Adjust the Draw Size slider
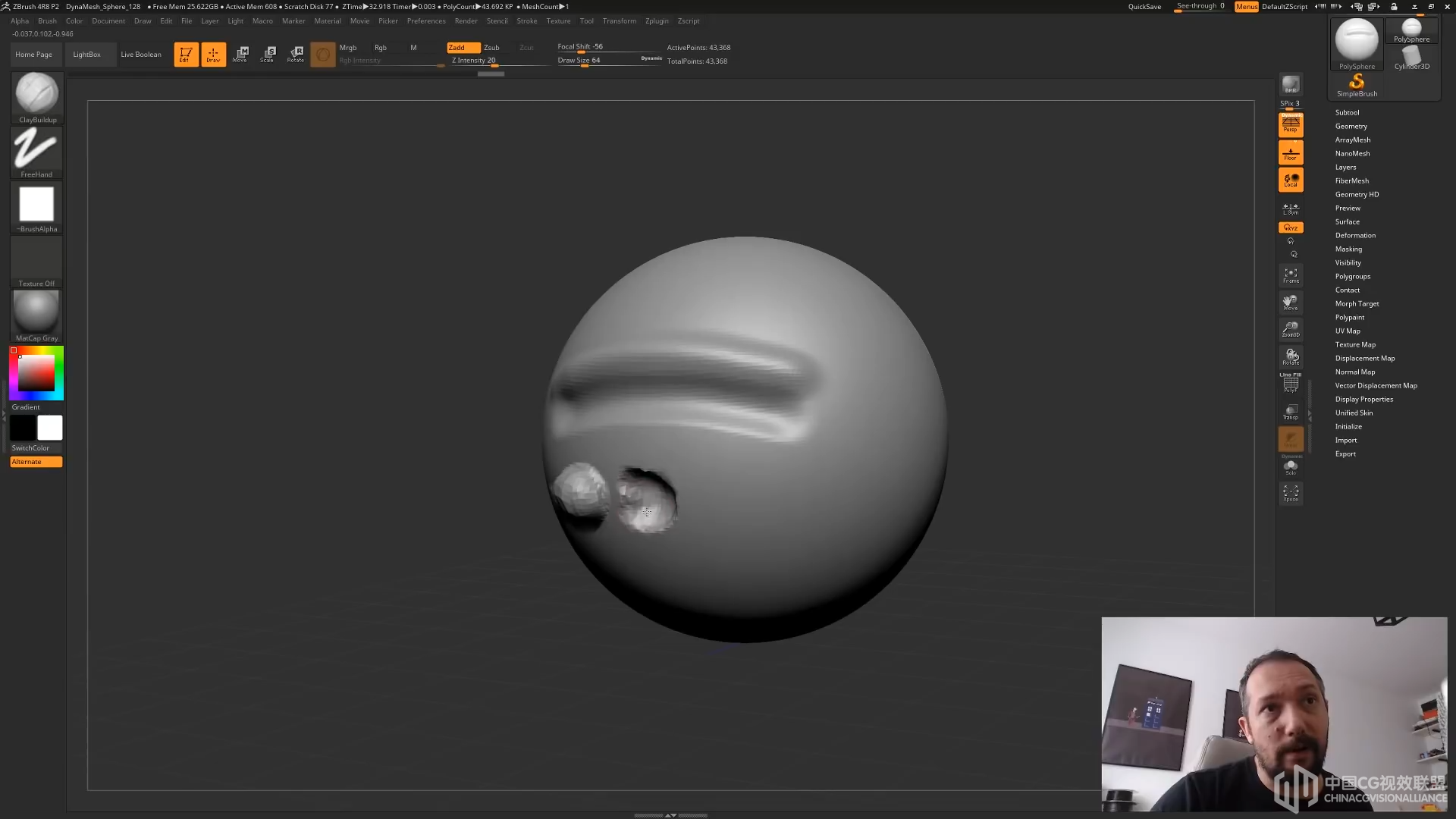 [609, 61]
